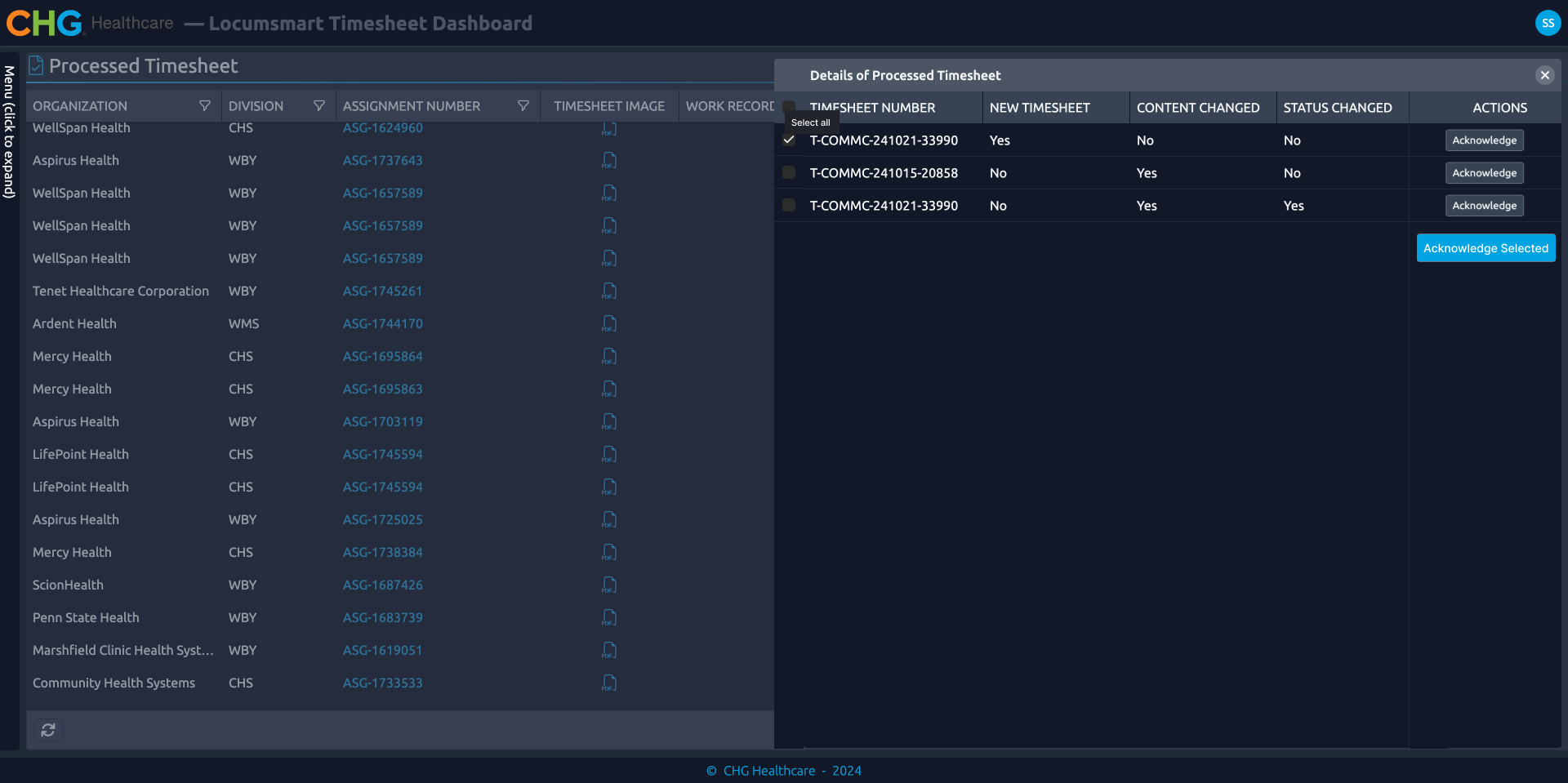Open assignment link ASG-1745261

click(383, 291)
